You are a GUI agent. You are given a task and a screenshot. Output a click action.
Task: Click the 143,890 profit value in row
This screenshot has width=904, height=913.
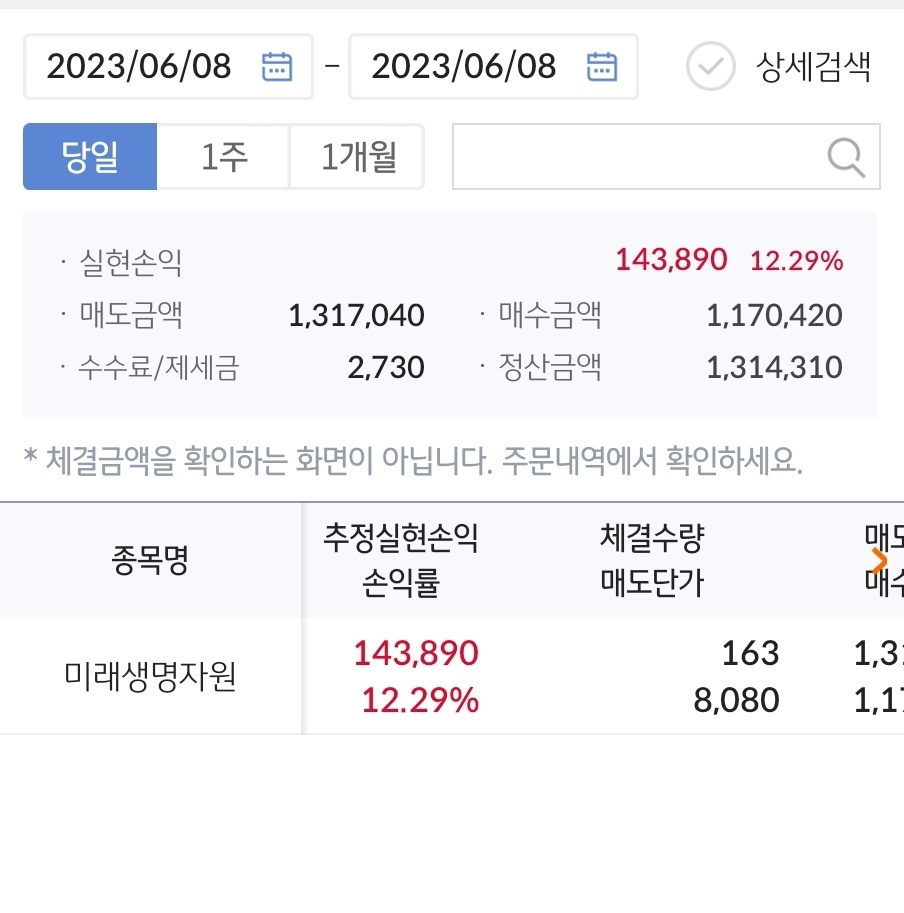click(416, 653)
